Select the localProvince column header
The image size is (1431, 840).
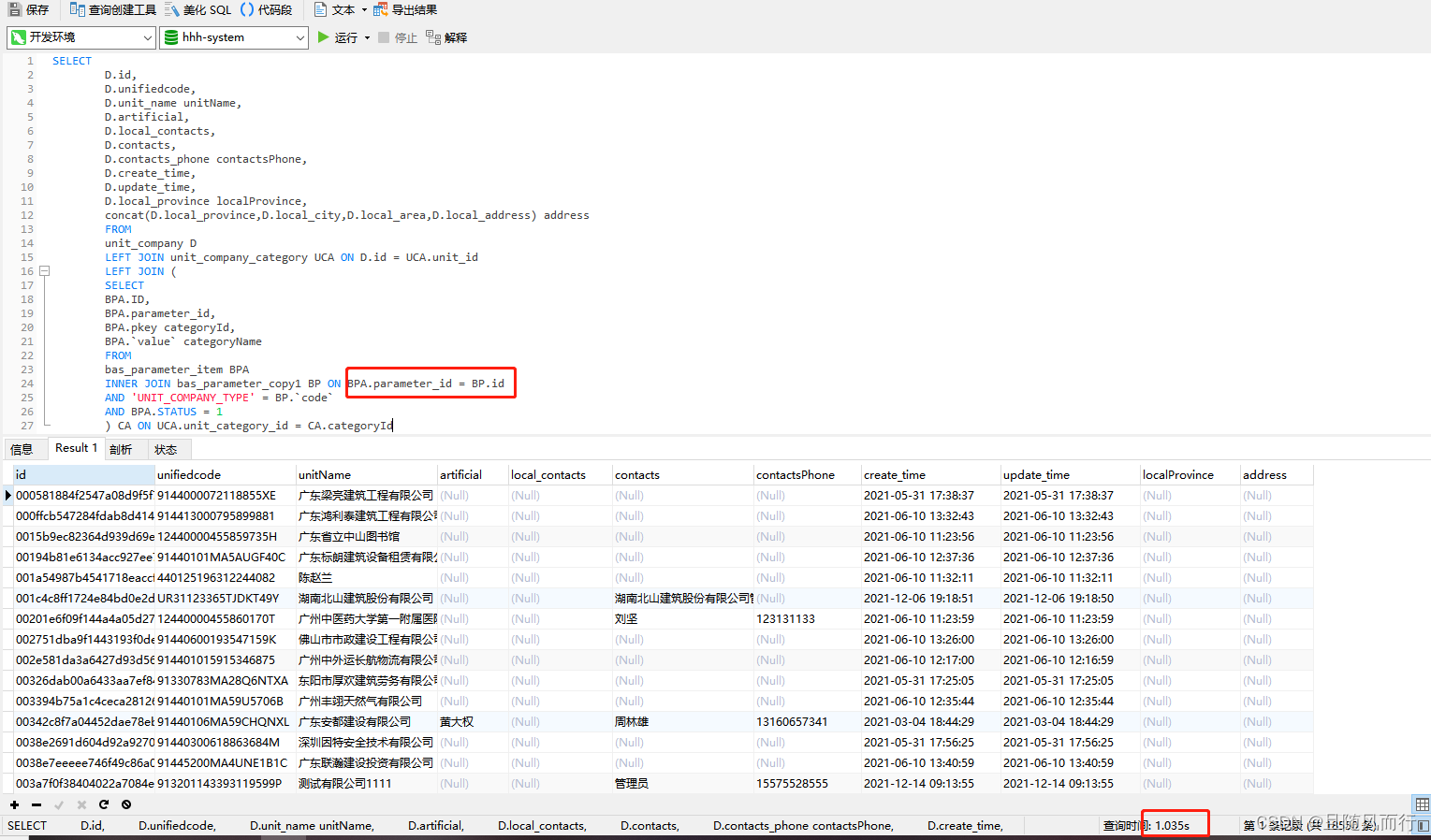tap(1190, 474)
